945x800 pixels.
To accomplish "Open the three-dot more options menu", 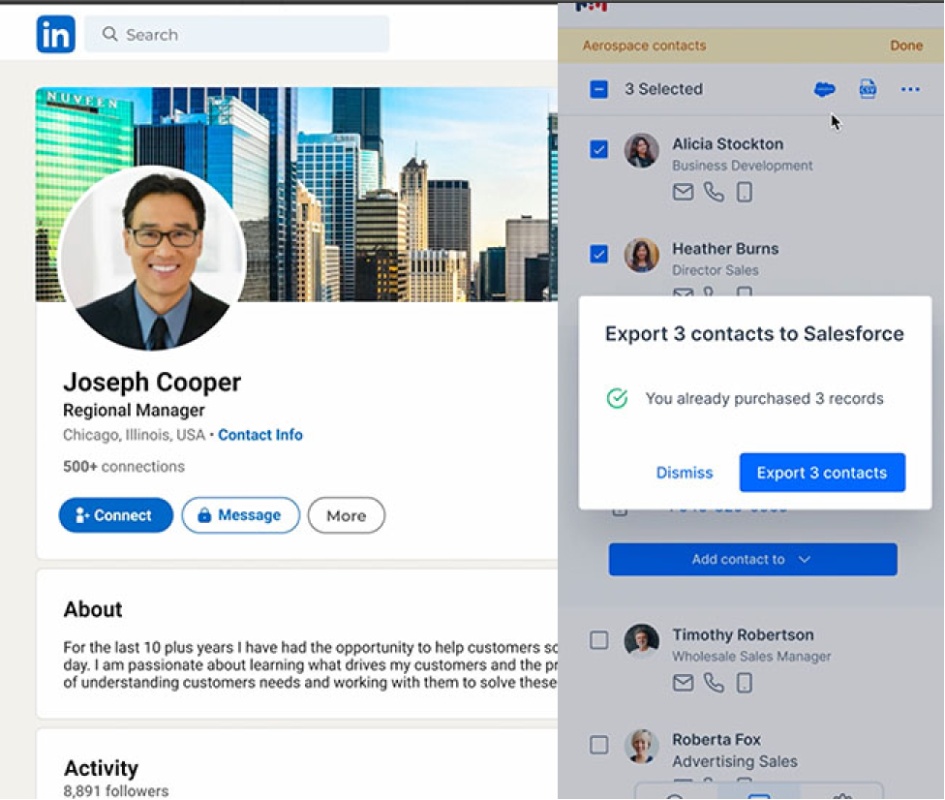I will point(910,89).
